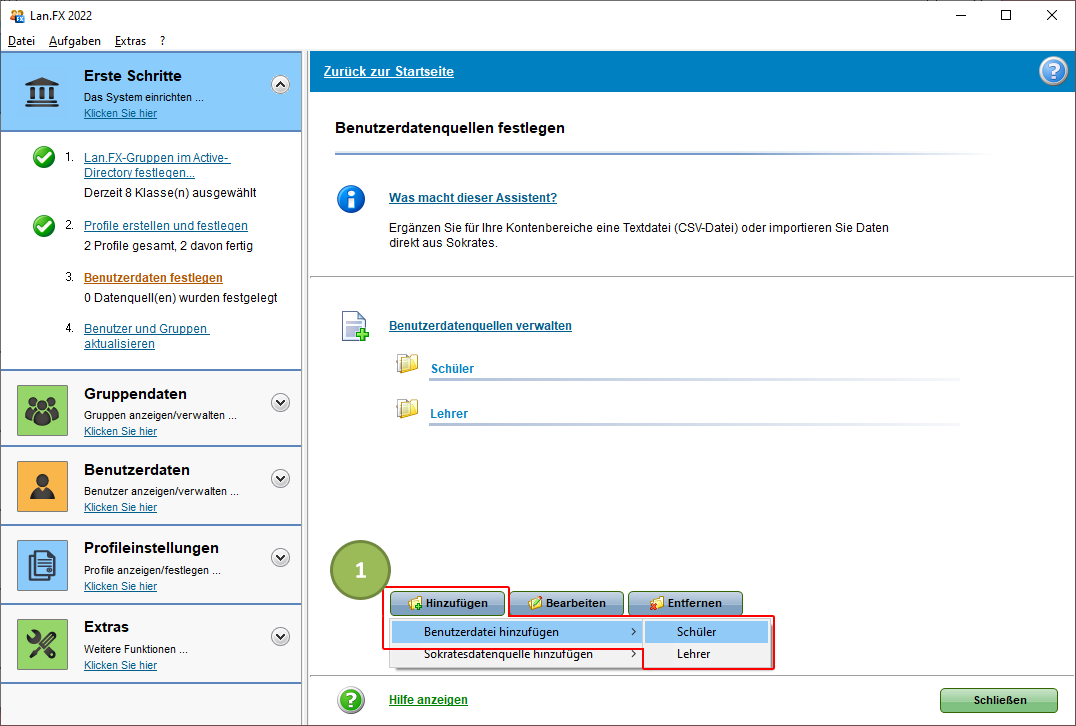Click the folder icon next to Schüler

click(x=407, y=363)
